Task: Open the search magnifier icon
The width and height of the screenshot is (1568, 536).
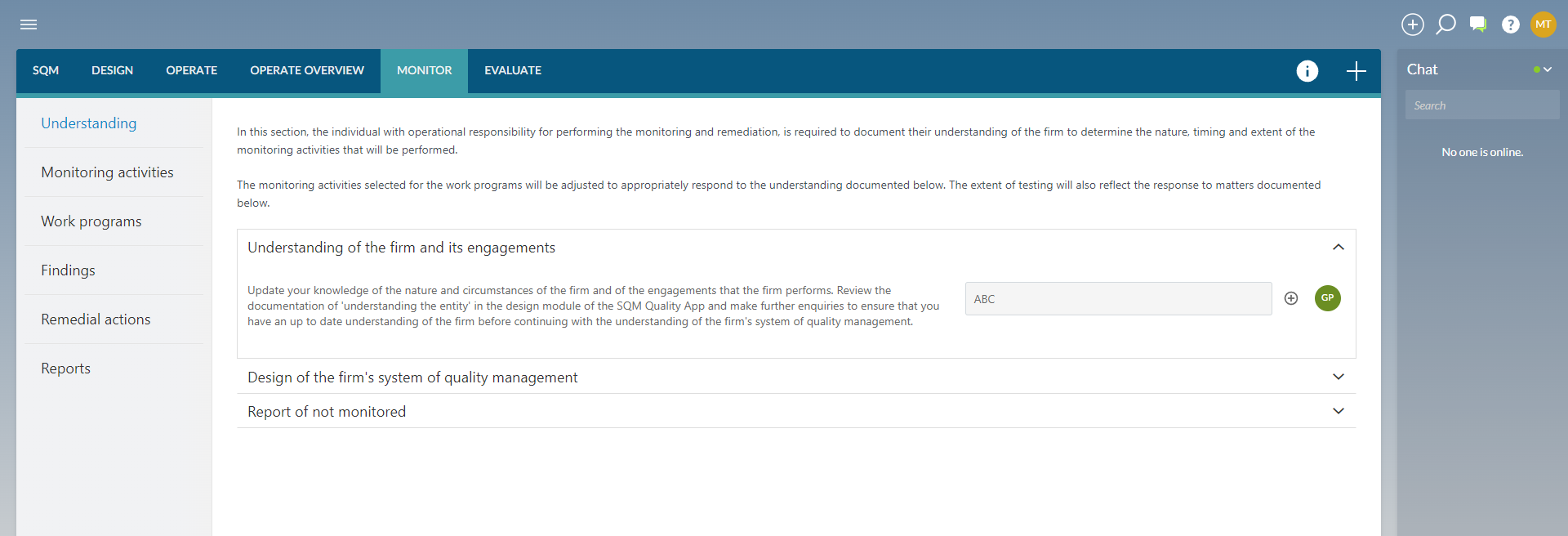Action: [1445, 25]
